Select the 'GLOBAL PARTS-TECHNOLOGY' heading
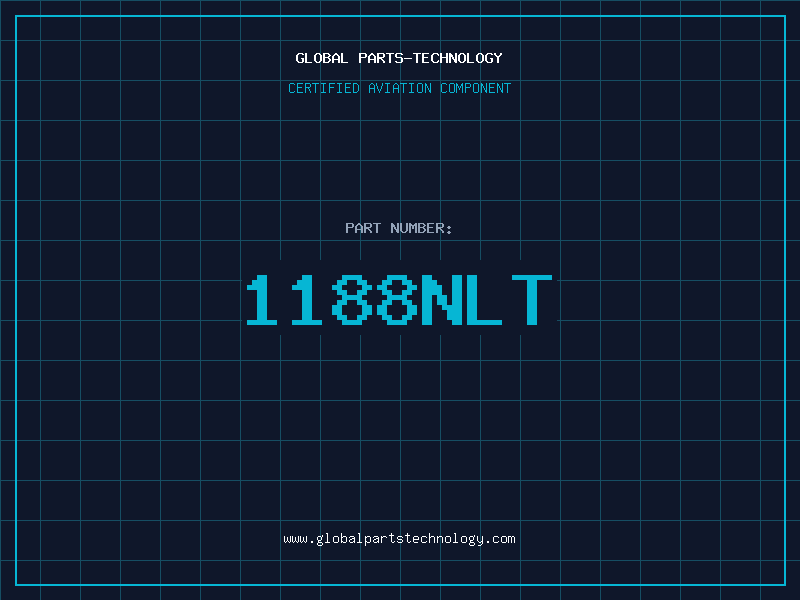 click(399, 58)
